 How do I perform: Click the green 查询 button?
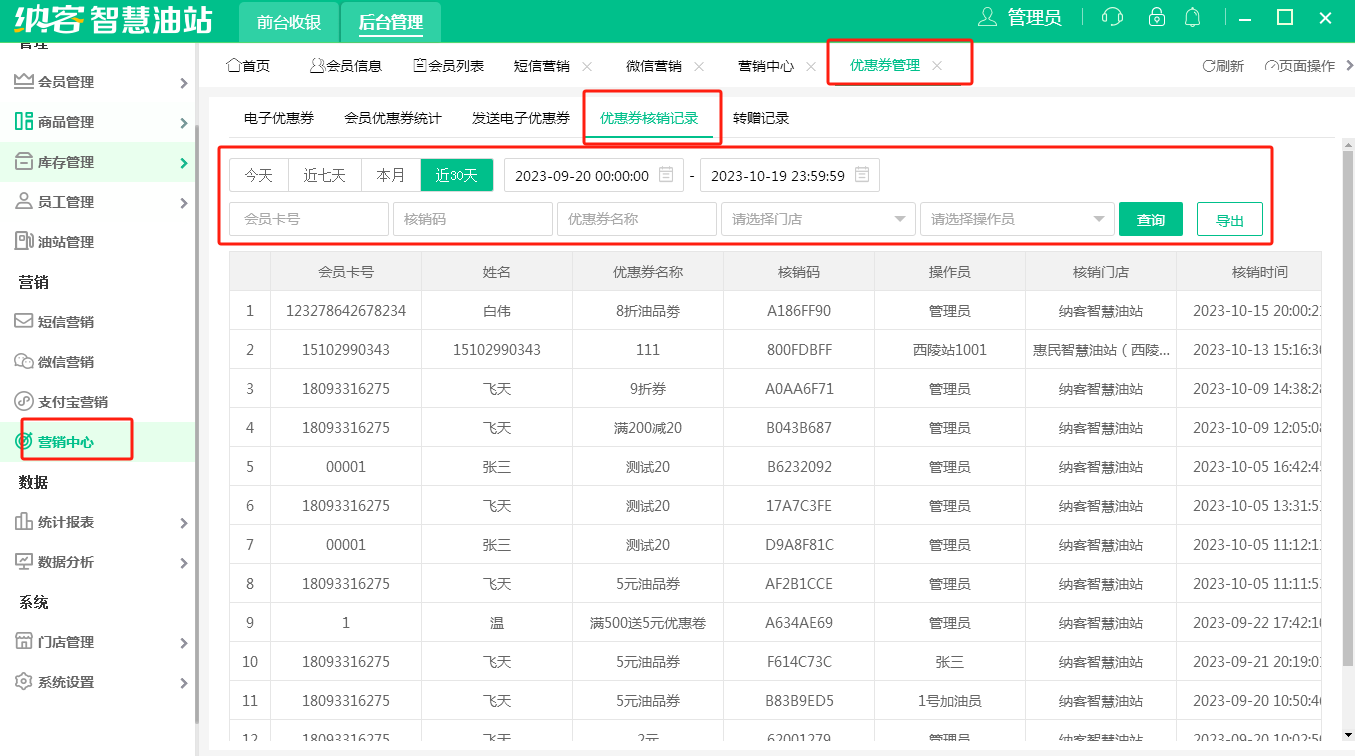[1151, 219]
